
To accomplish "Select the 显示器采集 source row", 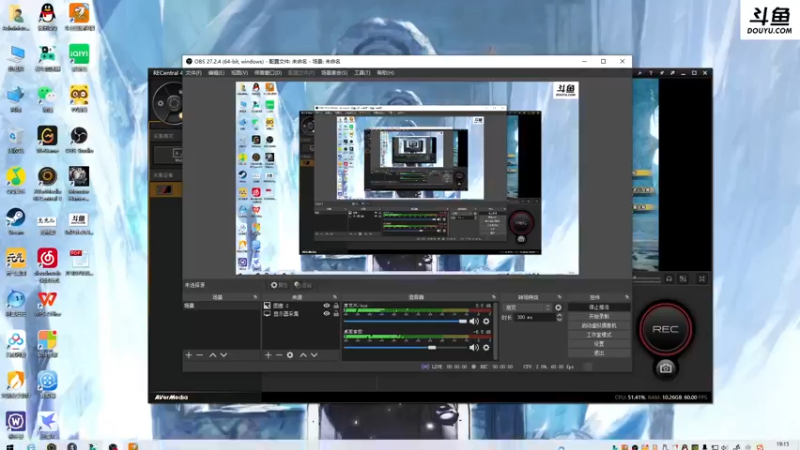I will (301, 314).
